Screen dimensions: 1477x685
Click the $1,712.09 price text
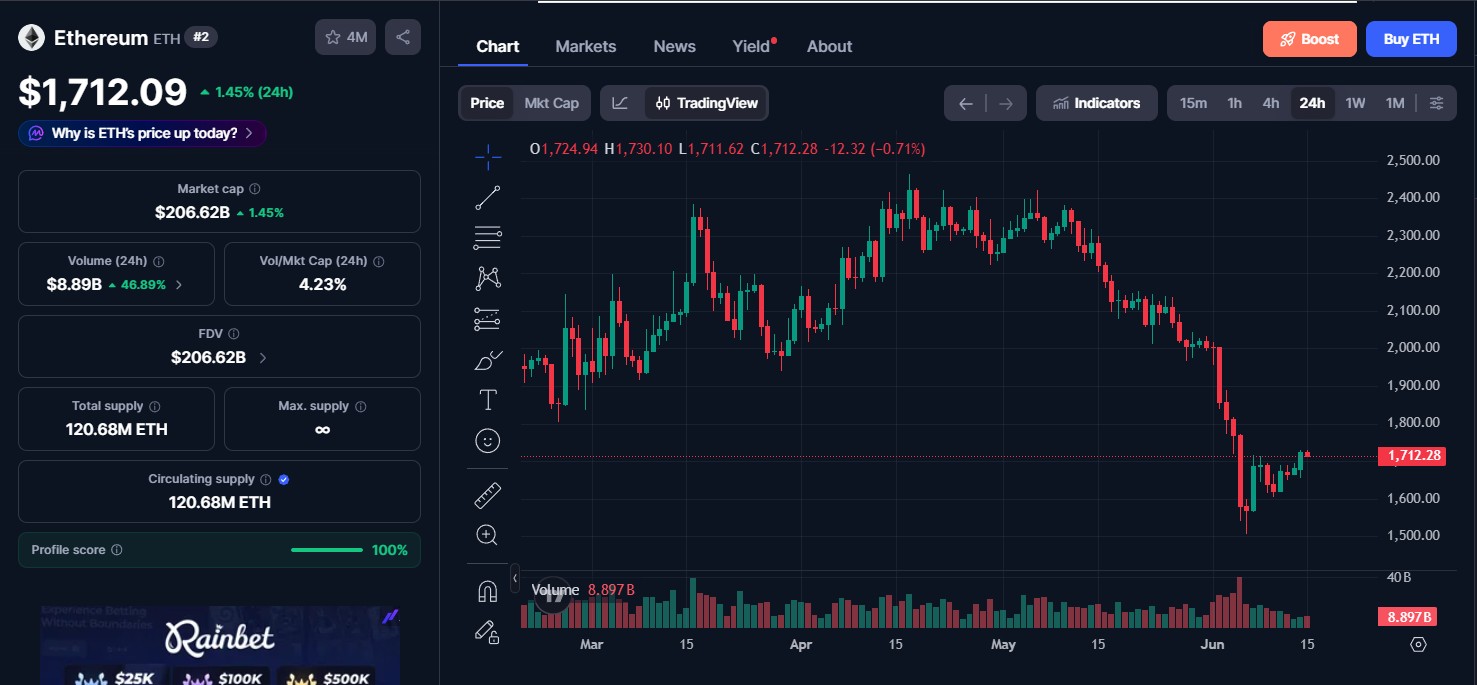103,92
